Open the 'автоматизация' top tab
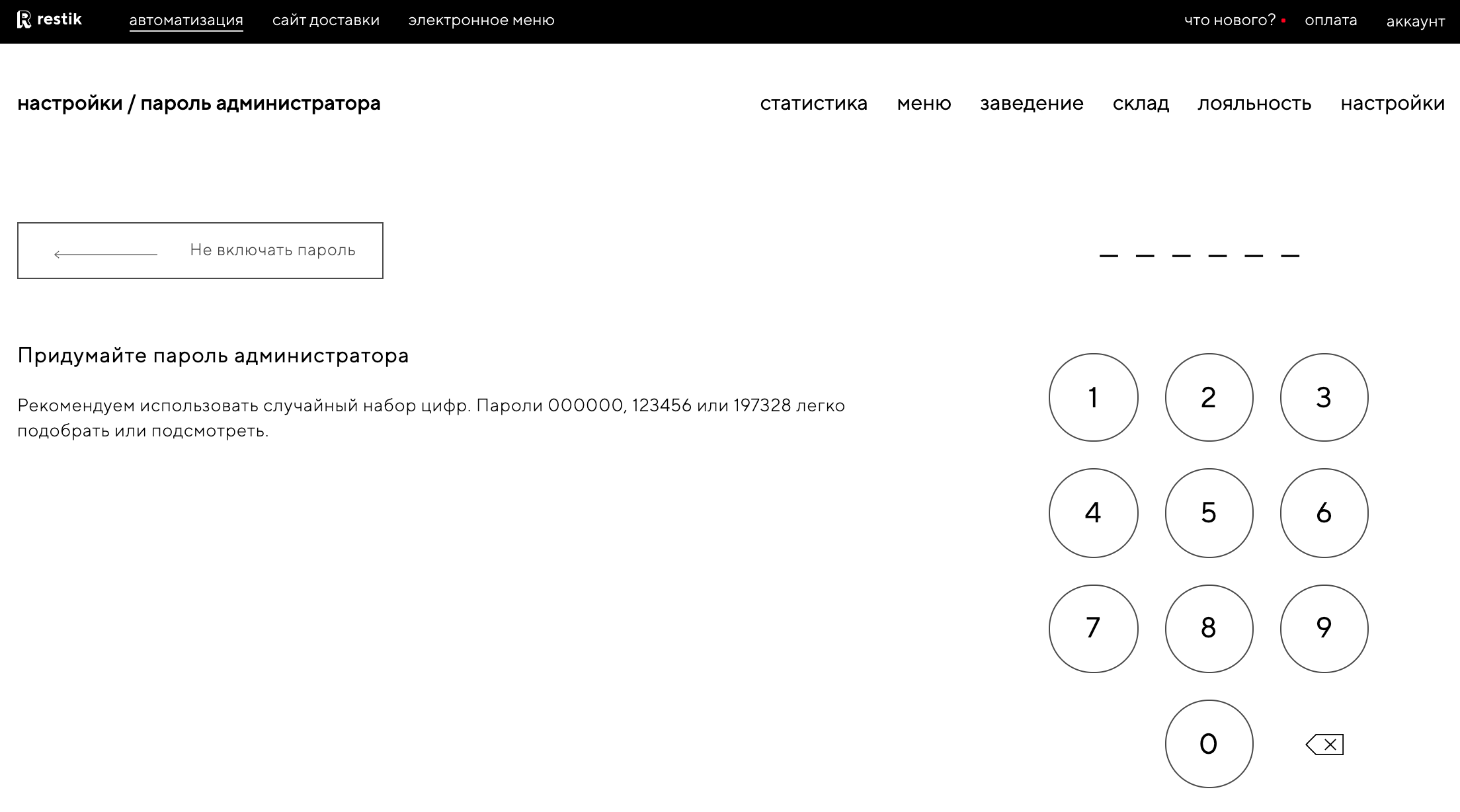This screenshot has height=812, width=1460. coord(186,20)
